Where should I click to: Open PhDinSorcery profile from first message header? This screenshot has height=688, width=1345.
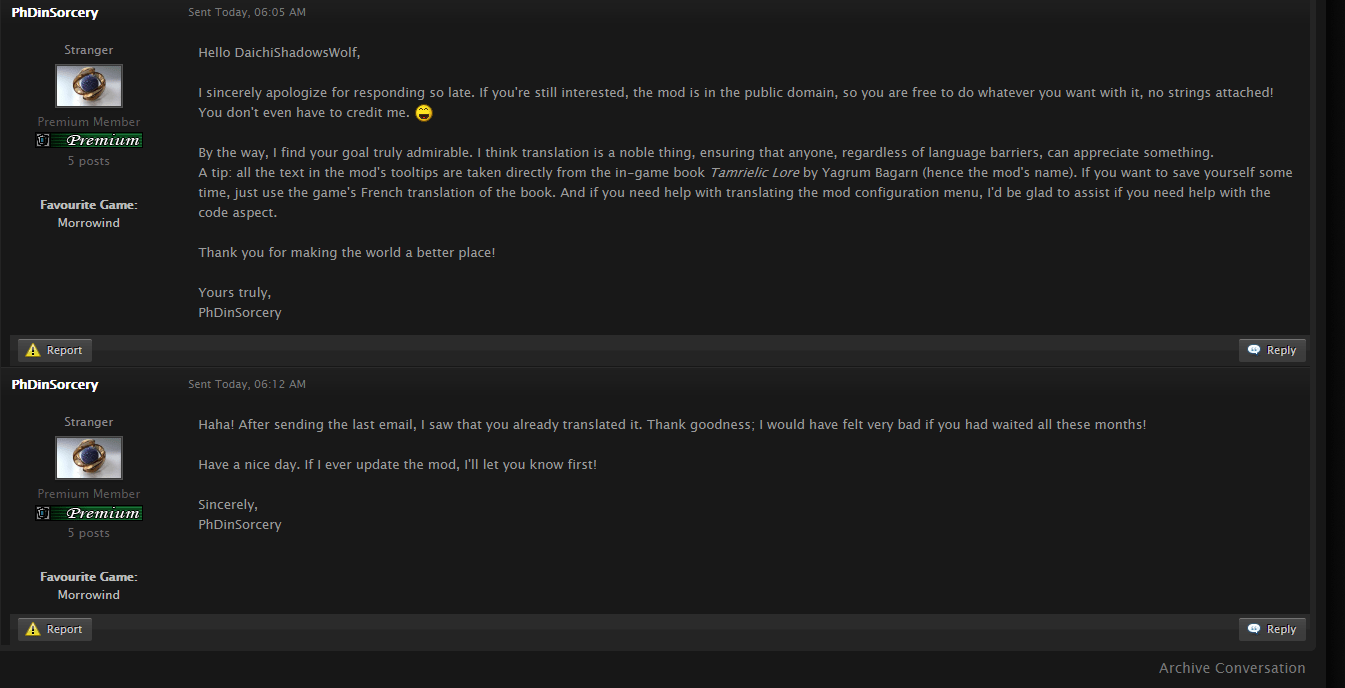coord(55,13)
